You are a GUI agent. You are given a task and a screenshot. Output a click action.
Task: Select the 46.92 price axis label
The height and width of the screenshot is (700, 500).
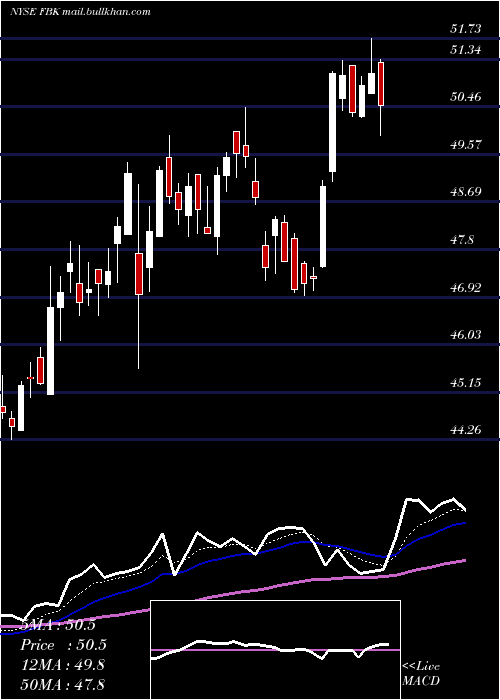click(x=466, y=288)
